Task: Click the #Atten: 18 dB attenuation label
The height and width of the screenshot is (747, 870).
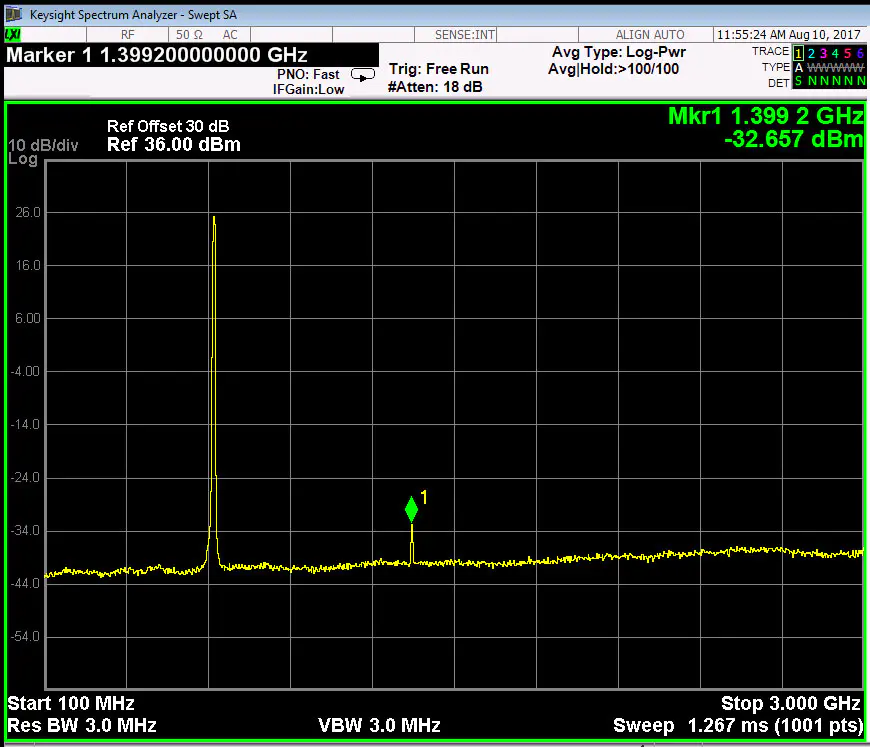Action: [435, 87]
